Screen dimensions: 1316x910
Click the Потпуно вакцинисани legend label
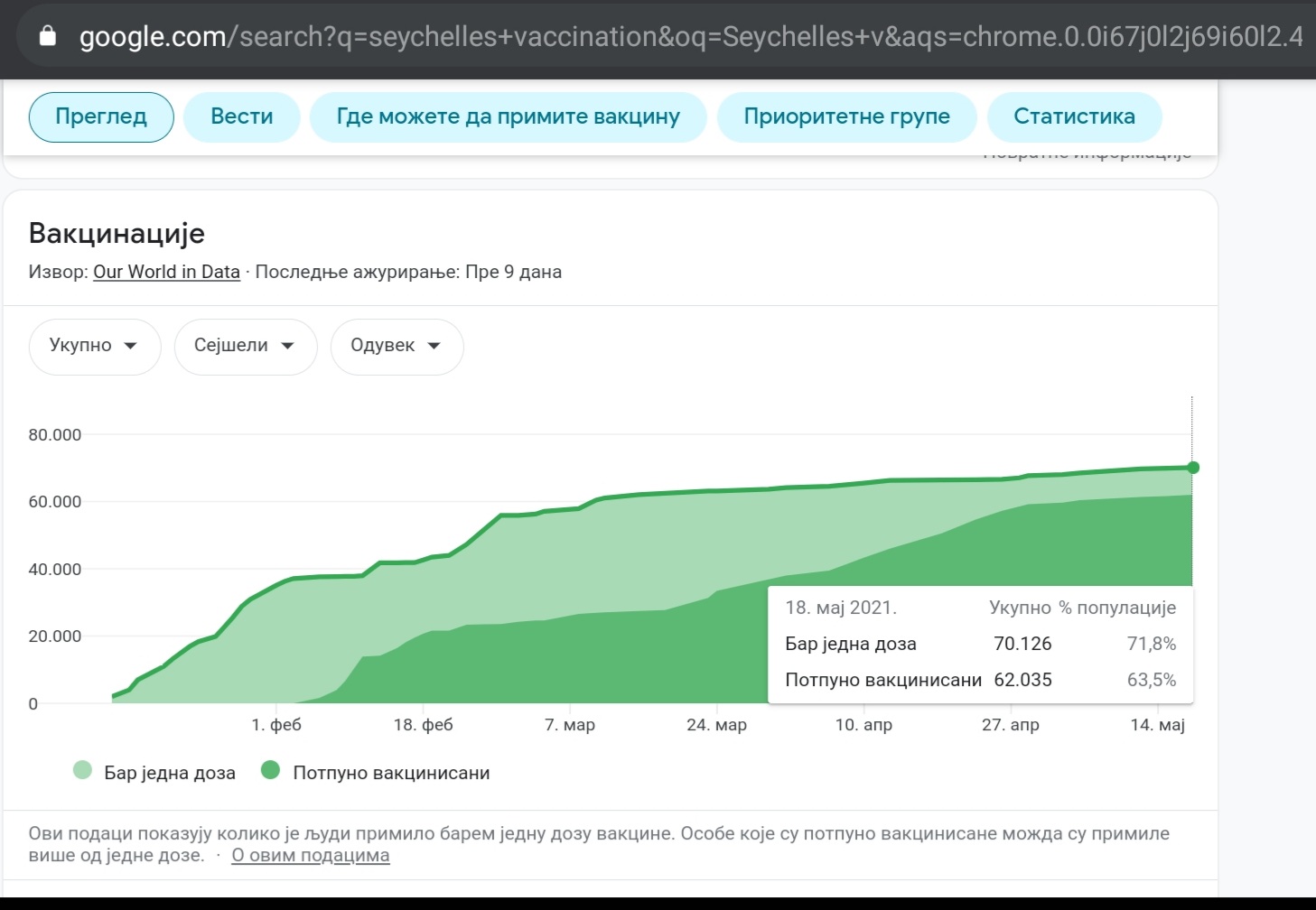coord(391,773)
